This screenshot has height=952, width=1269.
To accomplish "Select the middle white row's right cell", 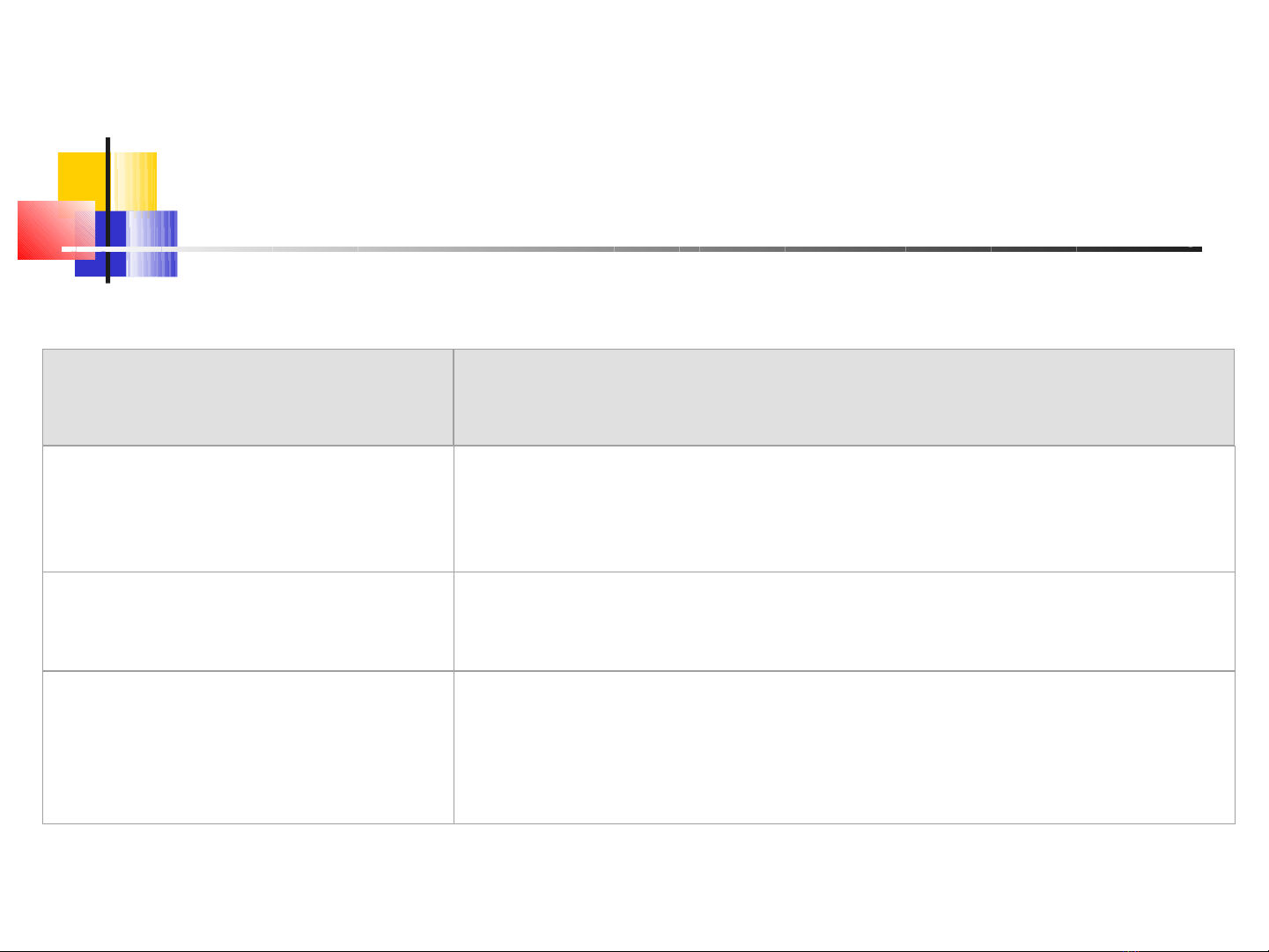I will pyautogui.click(x=844, y=622).
